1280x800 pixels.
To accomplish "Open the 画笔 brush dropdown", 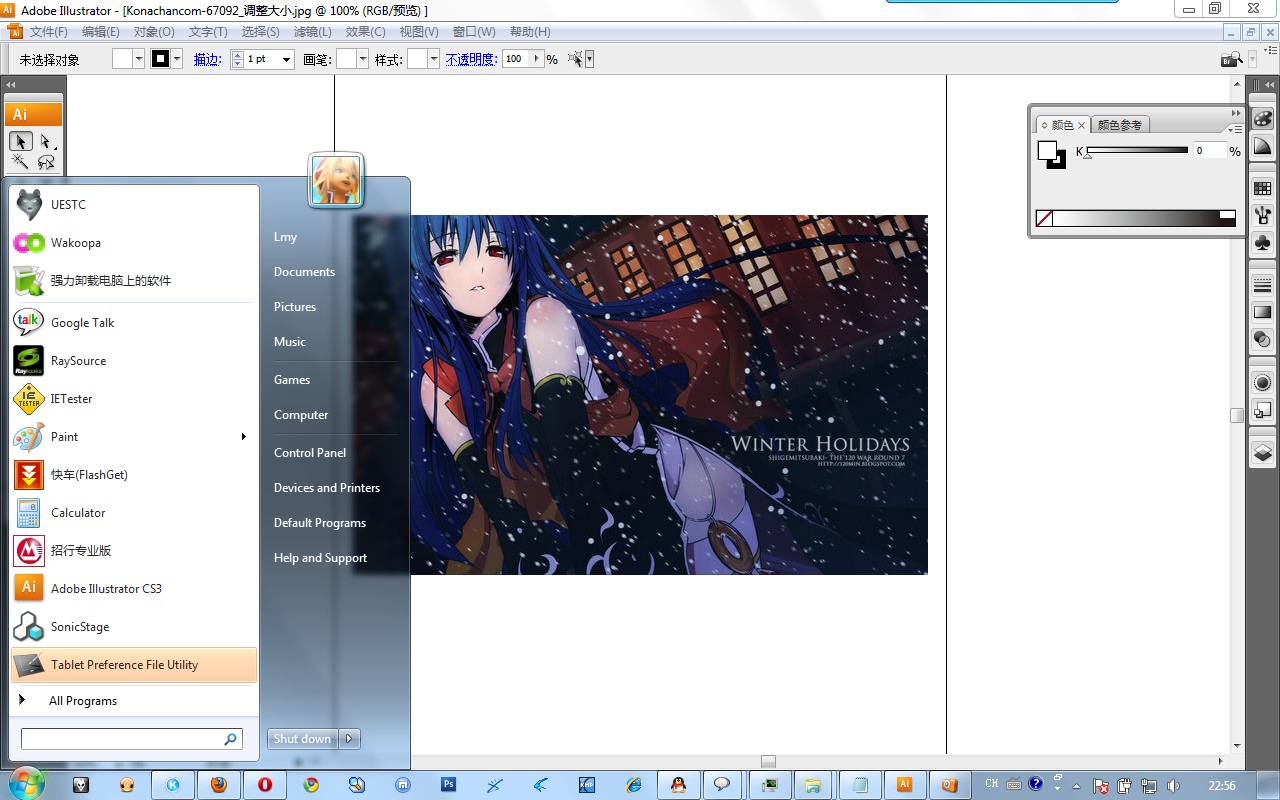I will pos(362,59).
